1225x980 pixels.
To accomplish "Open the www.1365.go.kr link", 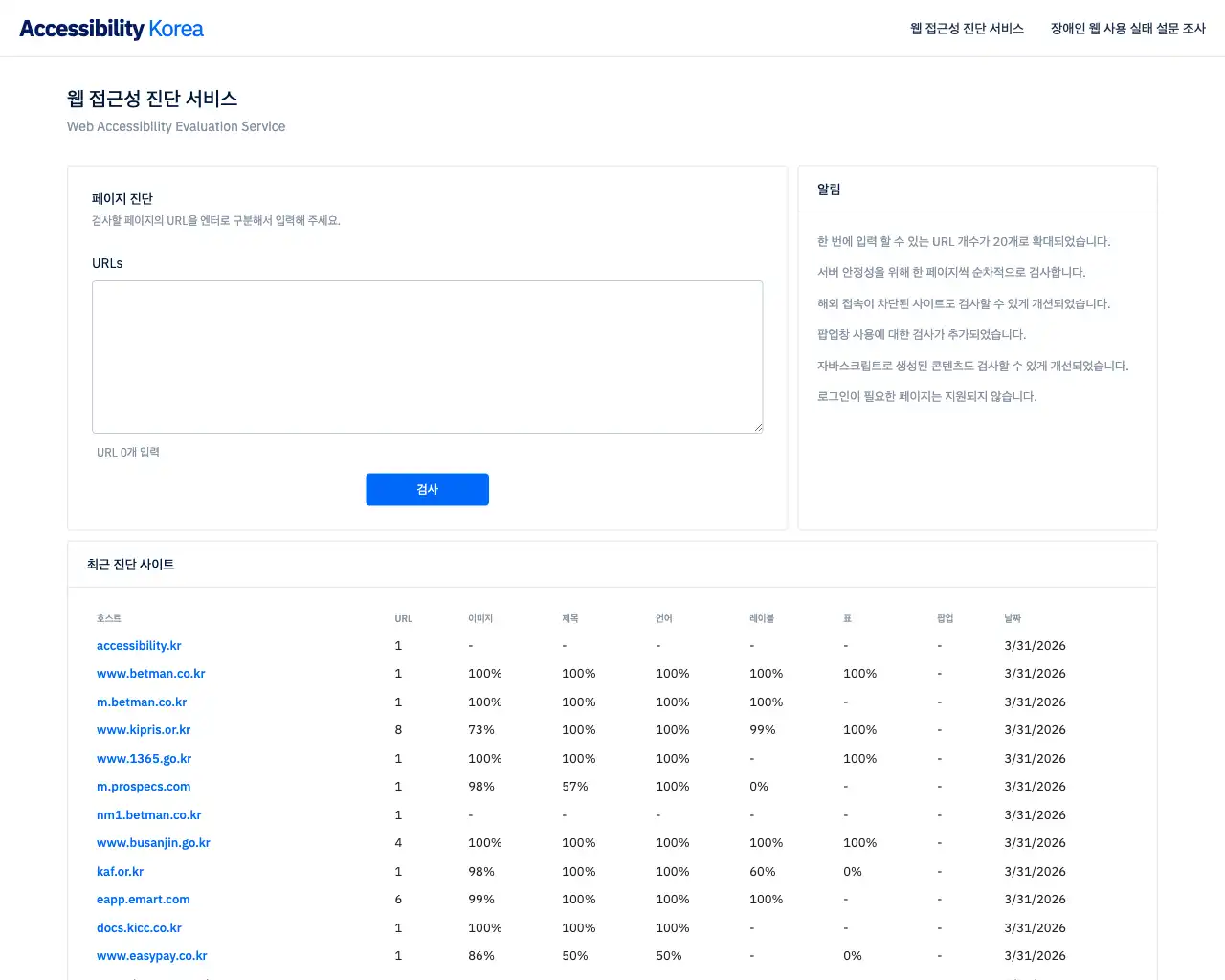I will pyautogui.click(x=144, y=759).
